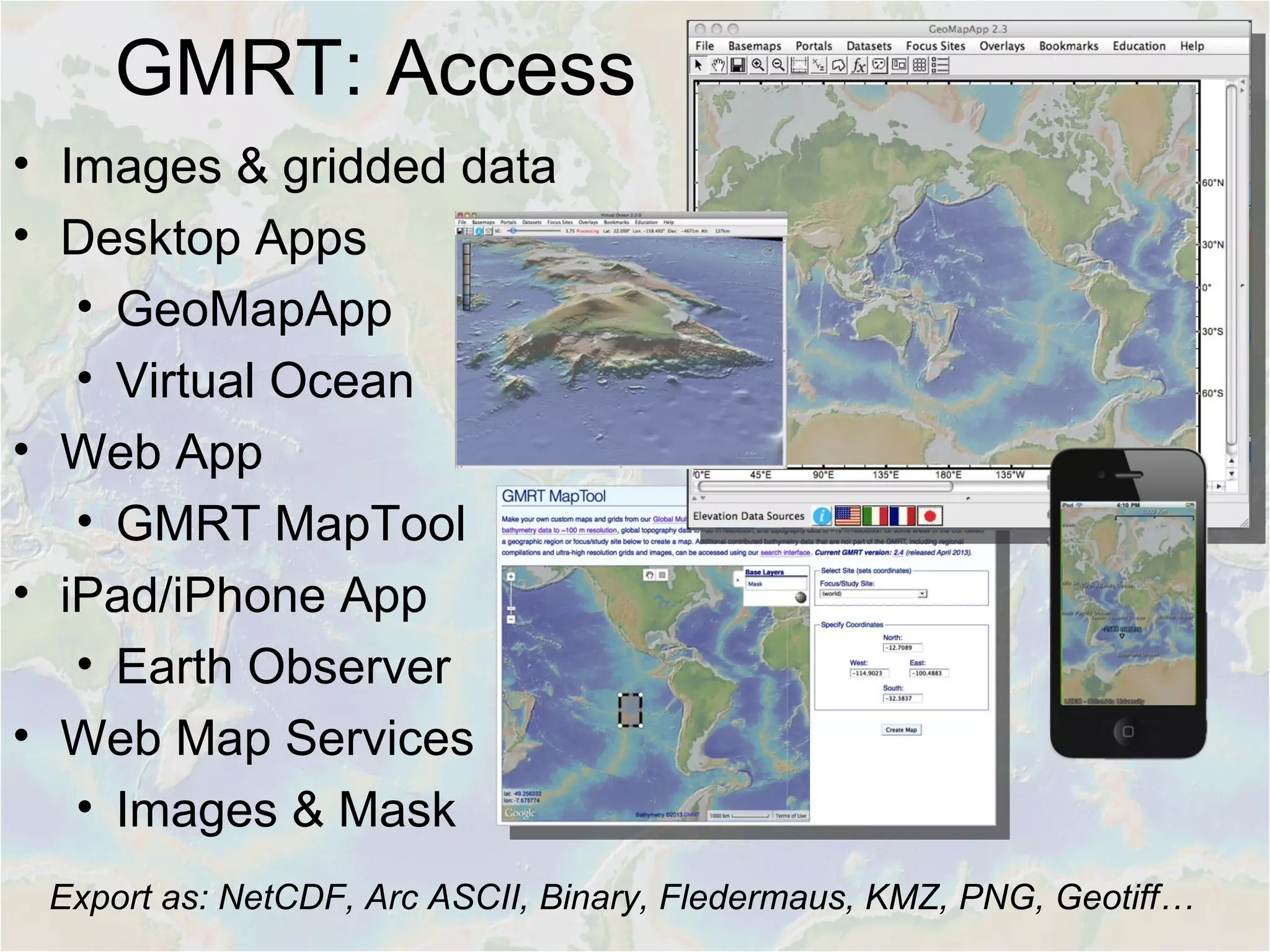This screenshot has height=952, width=1270.
Task: Click the globe icon in Base Layers panel
Action: pos(801,597)
